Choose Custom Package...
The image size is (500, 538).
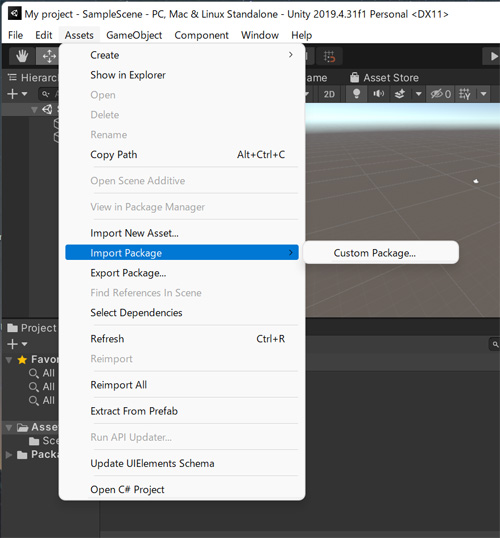(381, 253)
